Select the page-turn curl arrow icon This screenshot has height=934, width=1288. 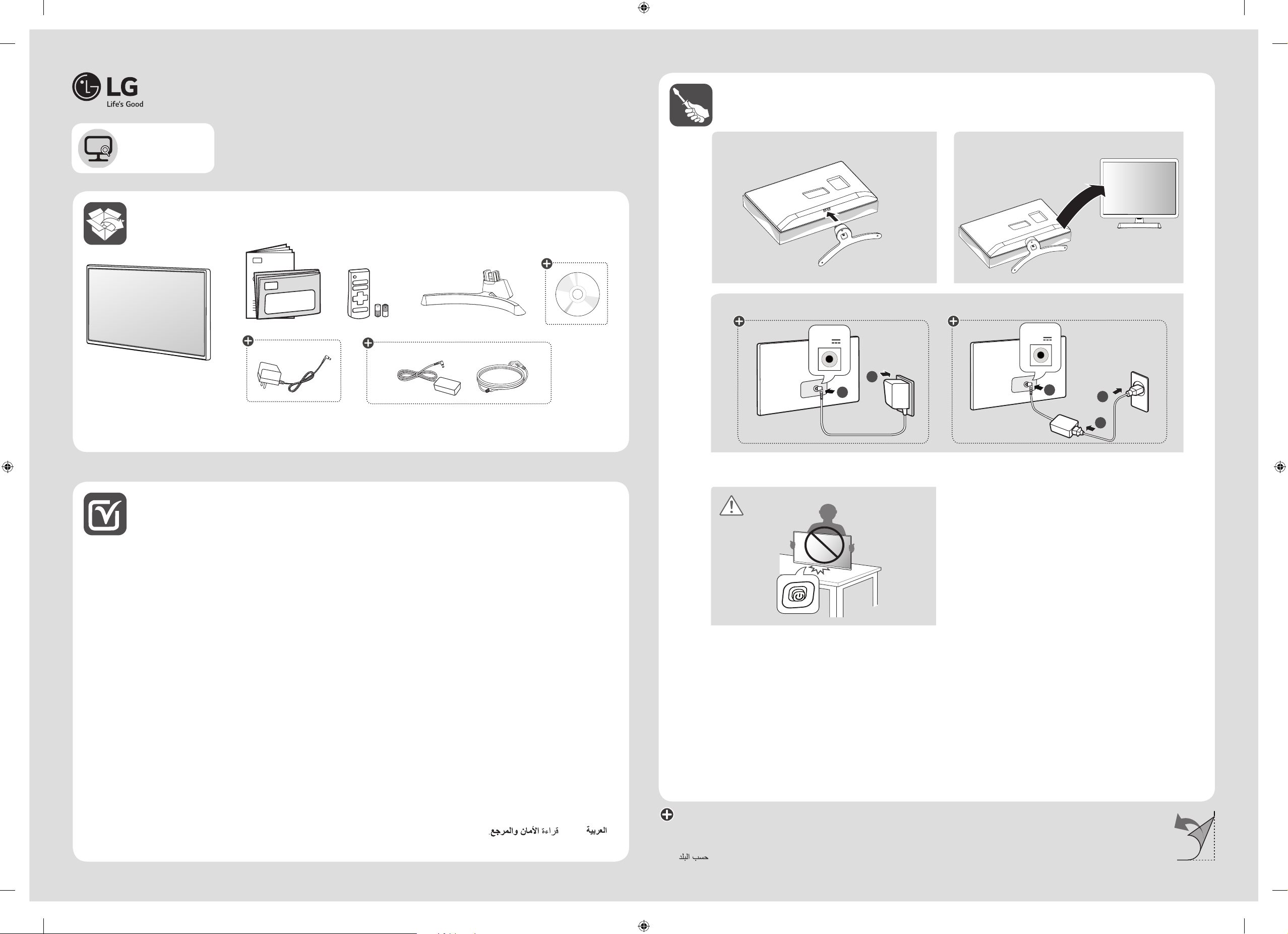[x=1194, y=836]
